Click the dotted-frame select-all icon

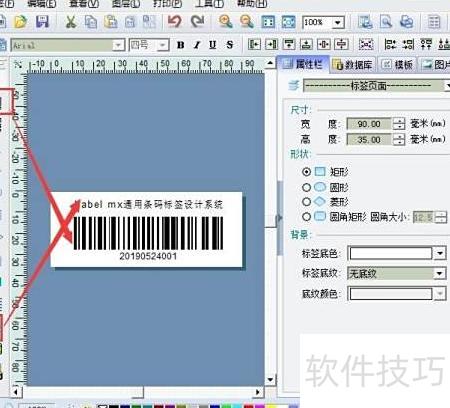[x=366, y=44]
